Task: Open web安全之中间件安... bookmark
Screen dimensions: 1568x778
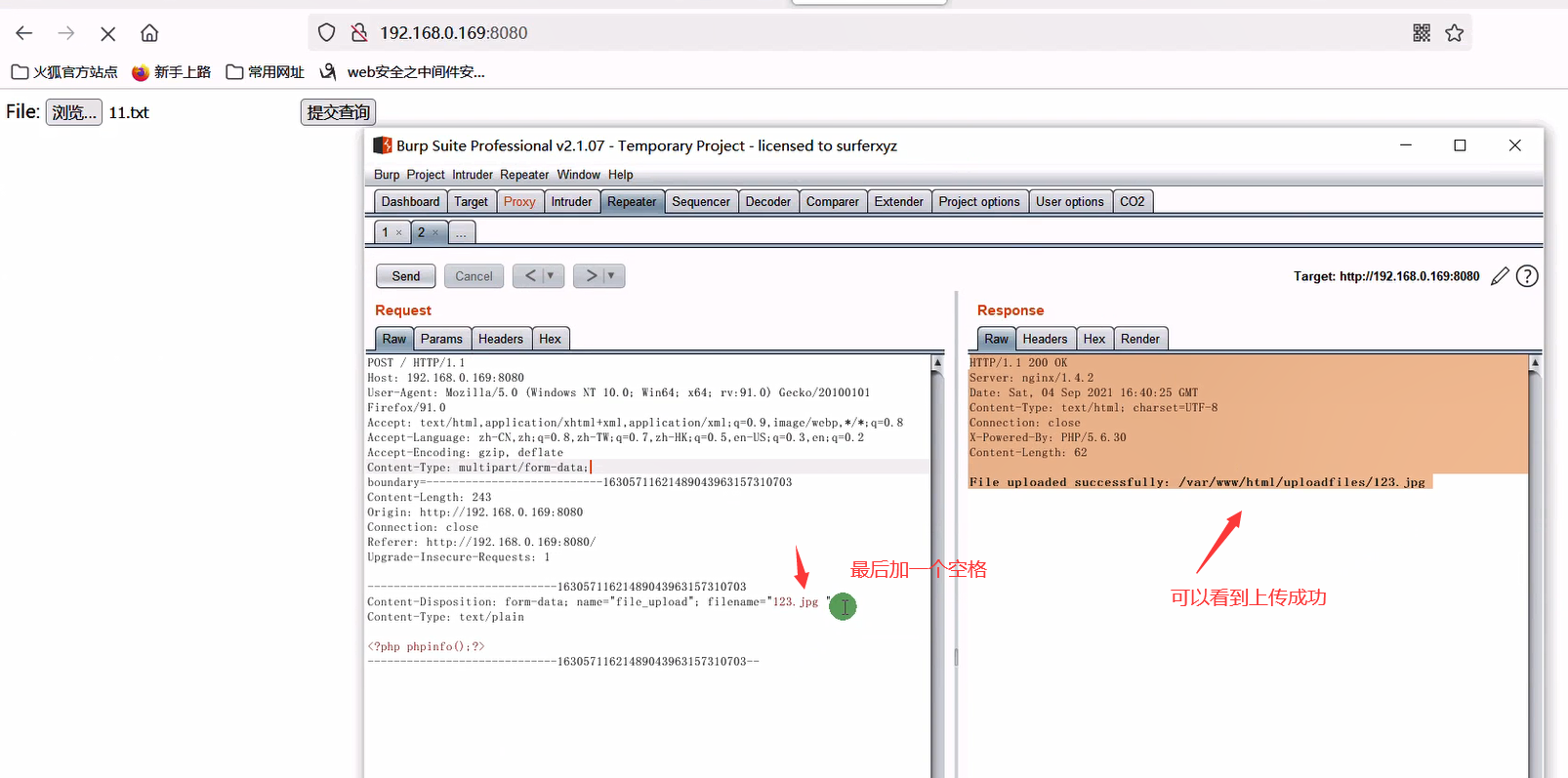Action: (402, 72)
